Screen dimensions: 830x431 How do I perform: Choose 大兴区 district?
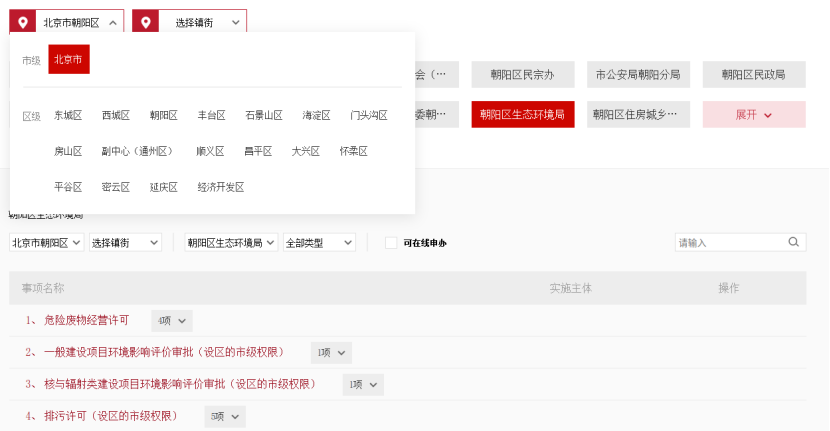pos(305,151)
